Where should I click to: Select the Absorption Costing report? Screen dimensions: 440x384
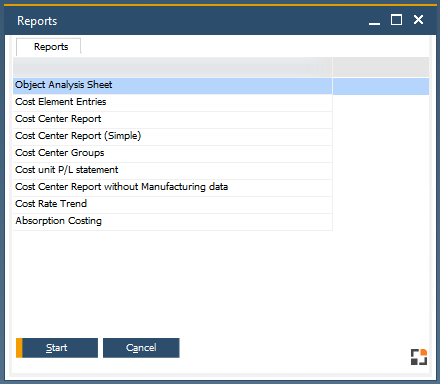(173, 221)
